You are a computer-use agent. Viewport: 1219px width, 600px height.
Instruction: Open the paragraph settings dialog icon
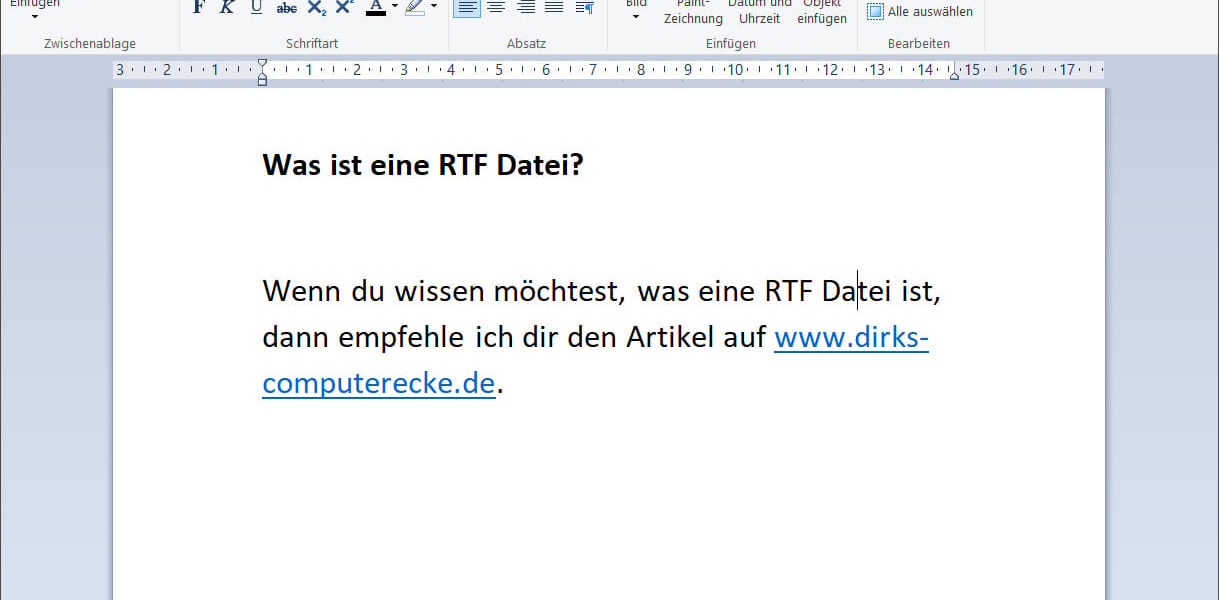pos(585,8)
